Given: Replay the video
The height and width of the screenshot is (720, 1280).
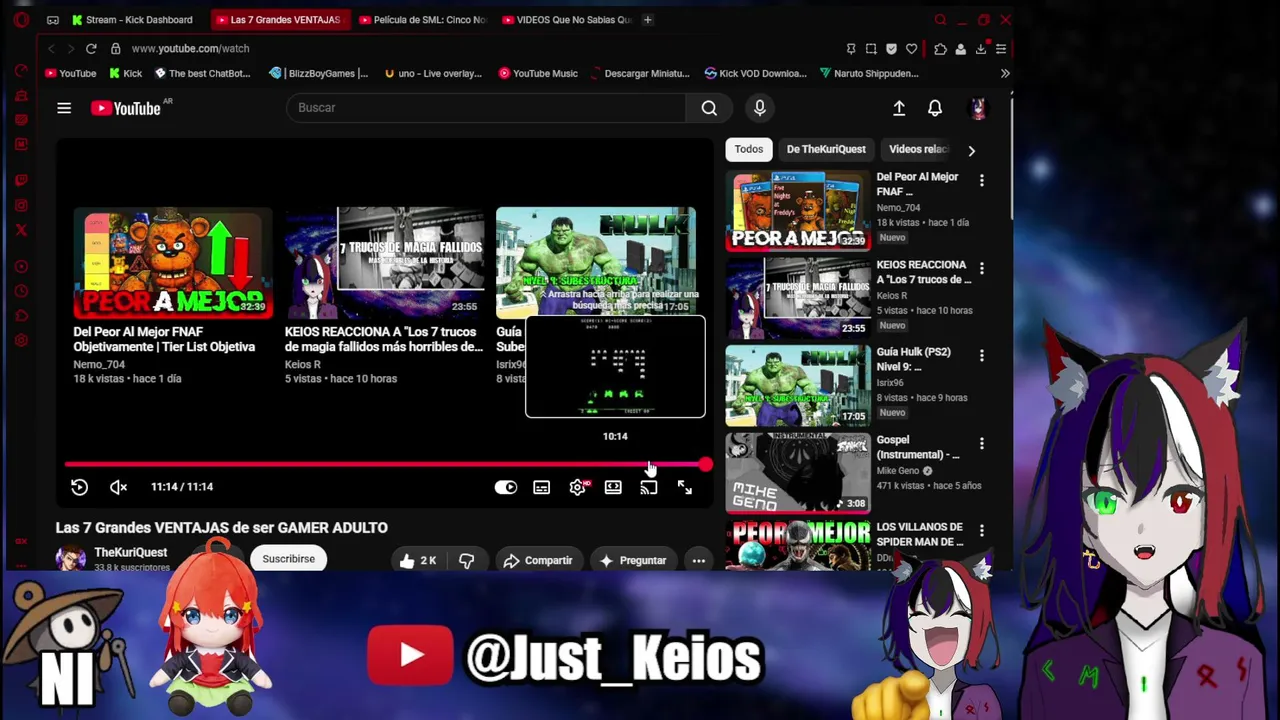Looking at the screenshot, I should click(x=79, y=487).
